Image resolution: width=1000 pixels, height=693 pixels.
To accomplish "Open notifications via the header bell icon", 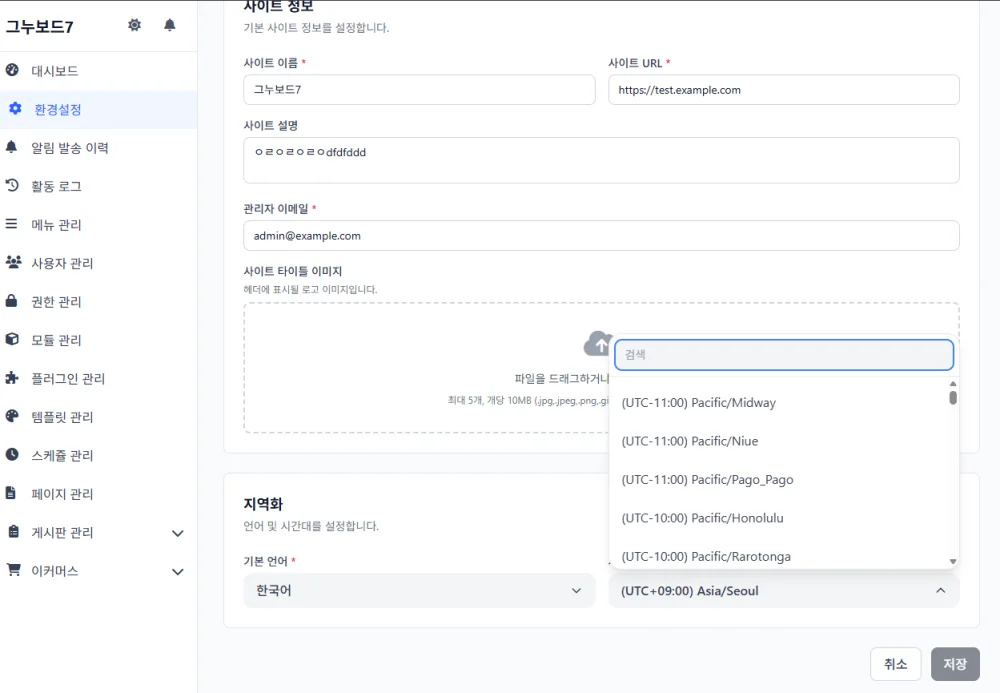I will tap(170, 25).
